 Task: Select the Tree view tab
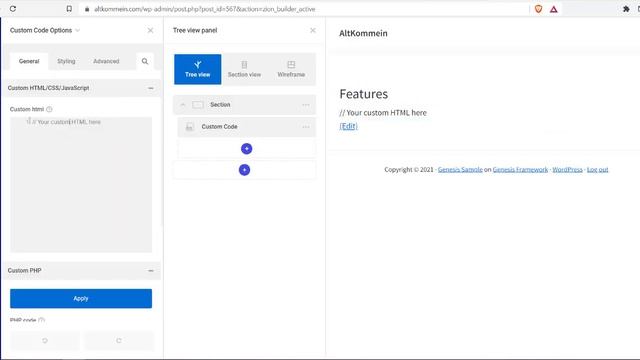(x=198, y=69)
